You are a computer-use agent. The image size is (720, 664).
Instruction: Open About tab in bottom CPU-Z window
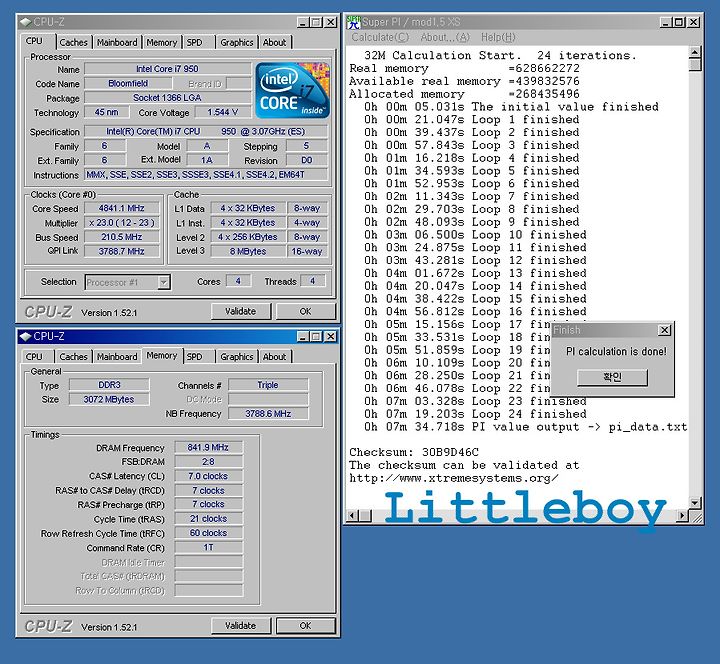[275, 357]
